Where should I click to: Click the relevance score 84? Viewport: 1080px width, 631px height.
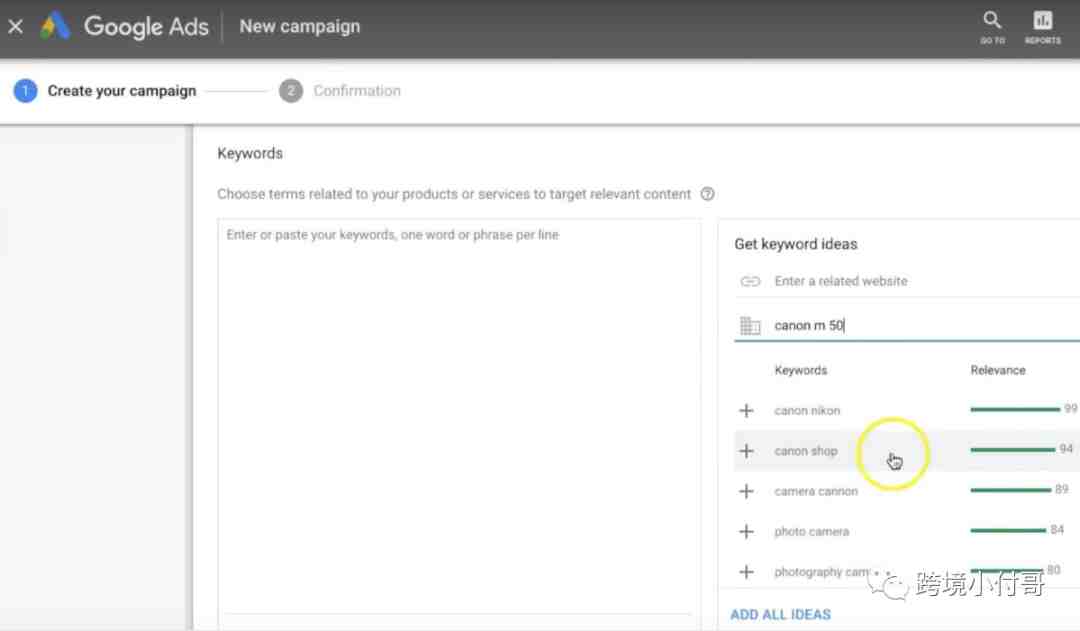(x=1057, y=529)
